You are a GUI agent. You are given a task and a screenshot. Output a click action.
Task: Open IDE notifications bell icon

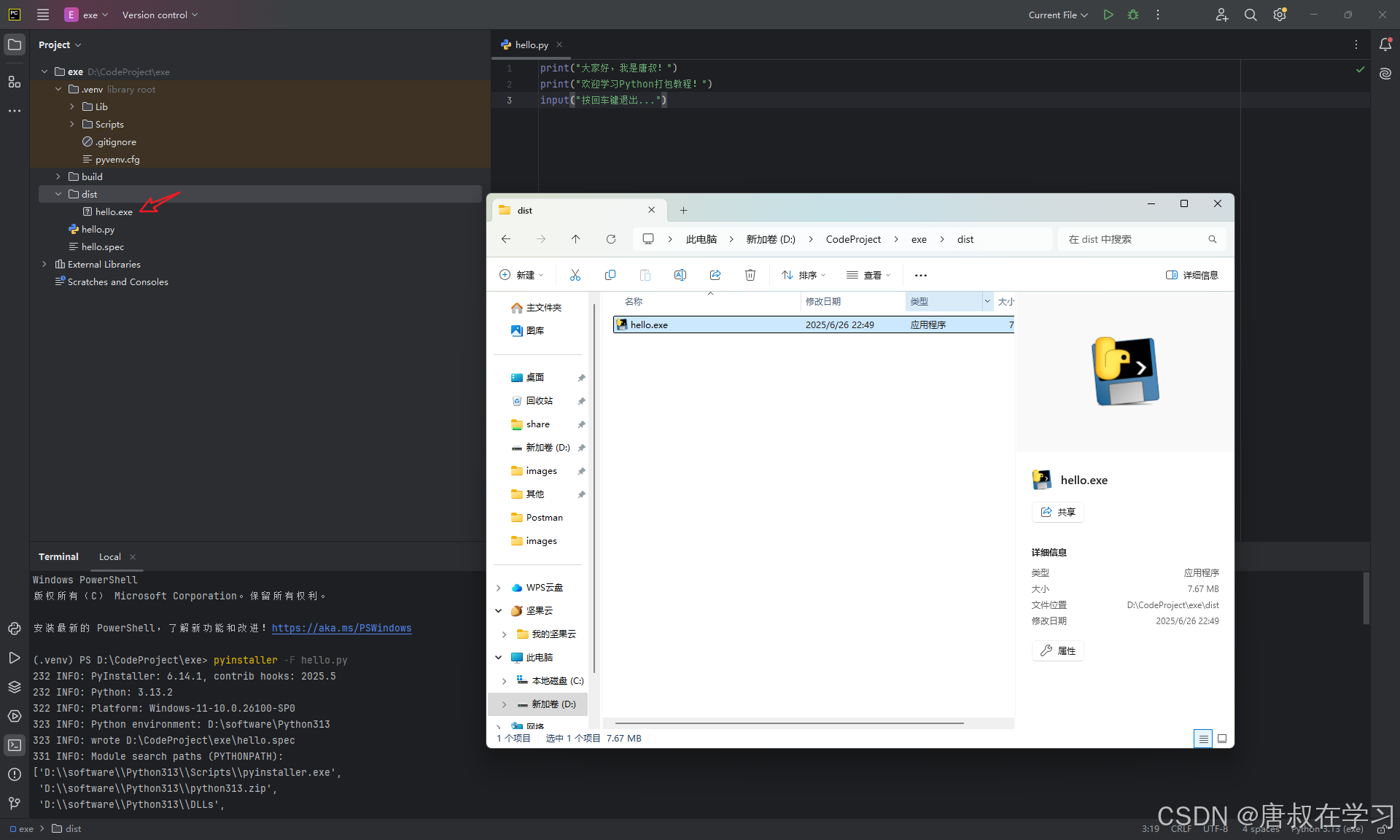(1385, 44)
